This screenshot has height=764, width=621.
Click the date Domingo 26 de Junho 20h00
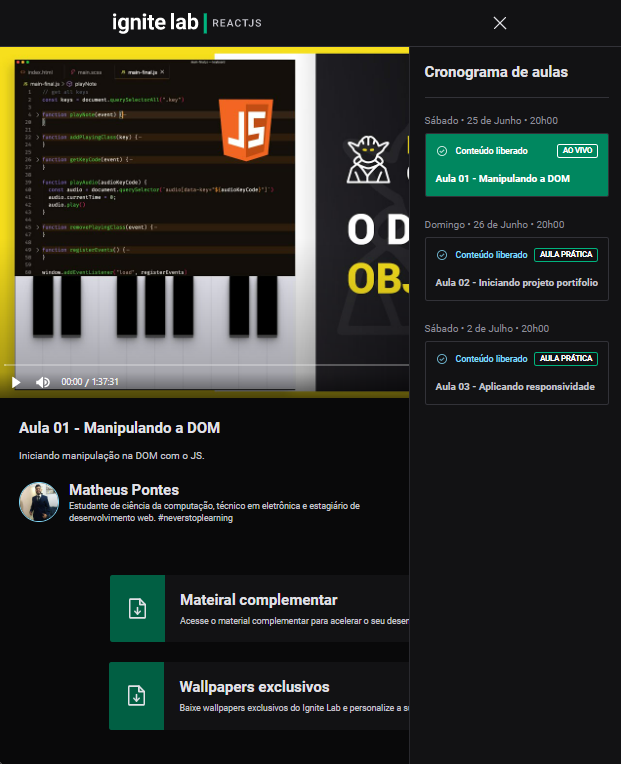click(x=494, y=225)
